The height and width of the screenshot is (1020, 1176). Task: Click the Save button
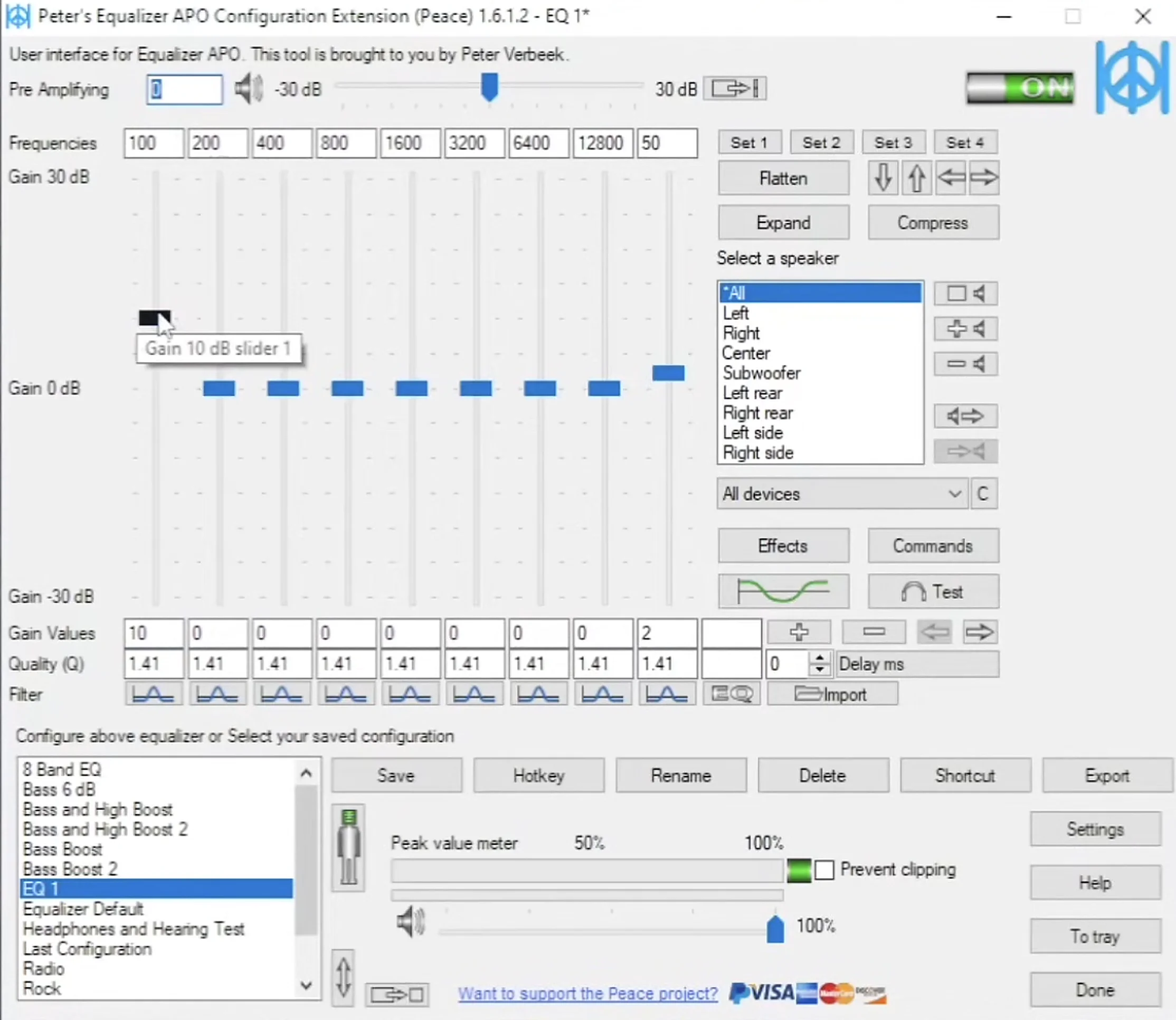coord(396,775)
